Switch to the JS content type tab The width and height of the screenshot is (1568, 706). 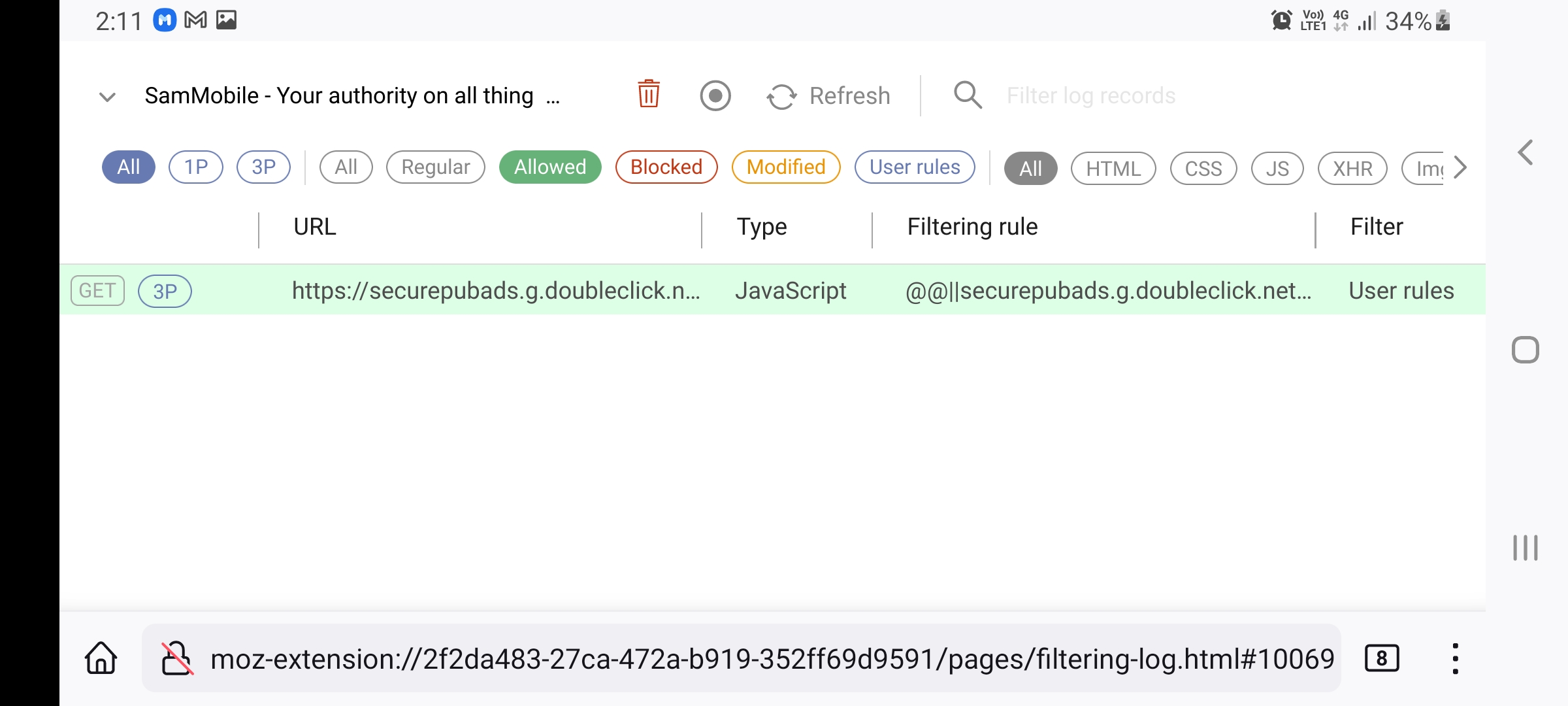coord(1277,168)
